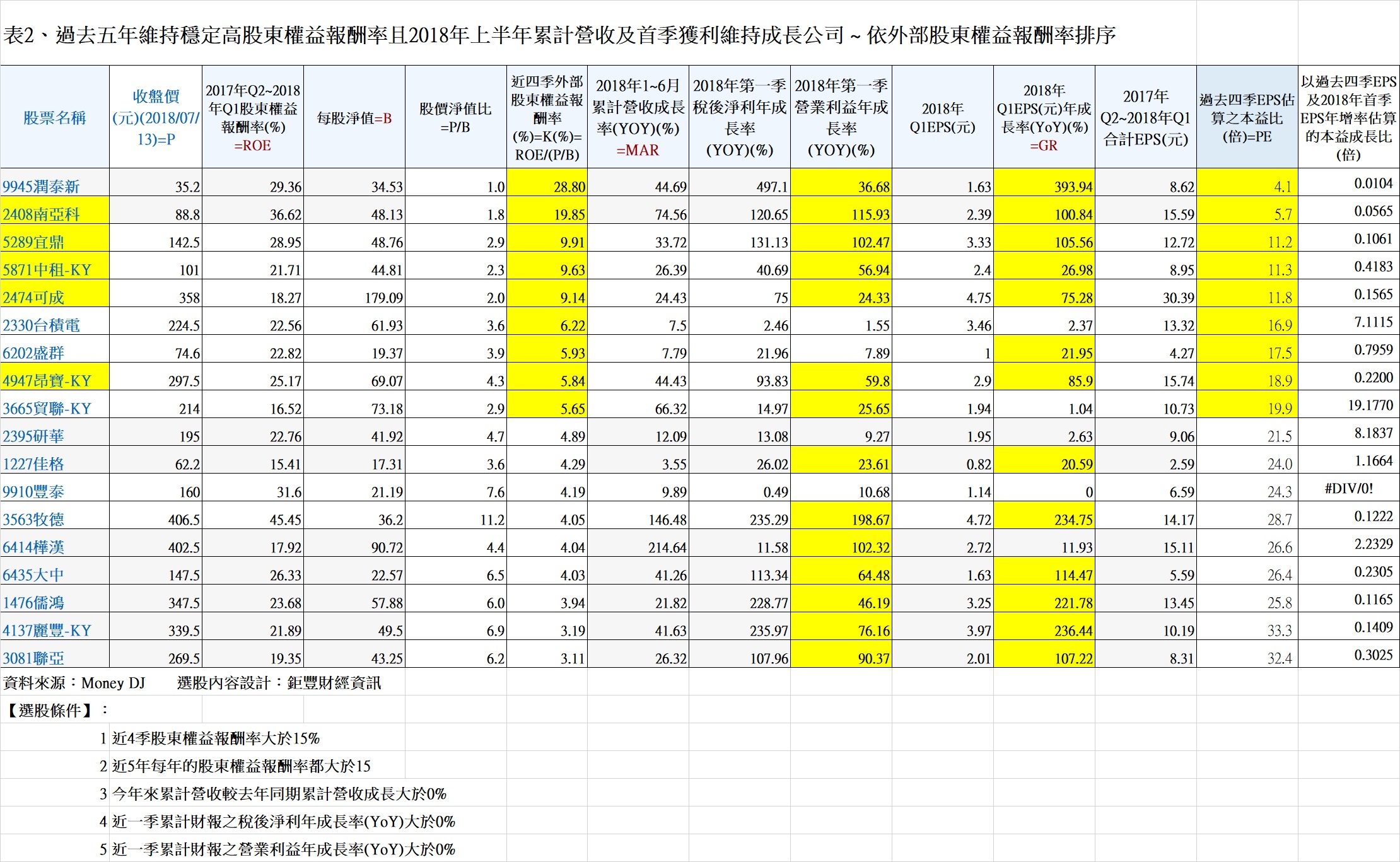Viewport: 1400px width, 862px height.
Task: Select the 31.6 ROE cell
Action: tap(253, 487)
